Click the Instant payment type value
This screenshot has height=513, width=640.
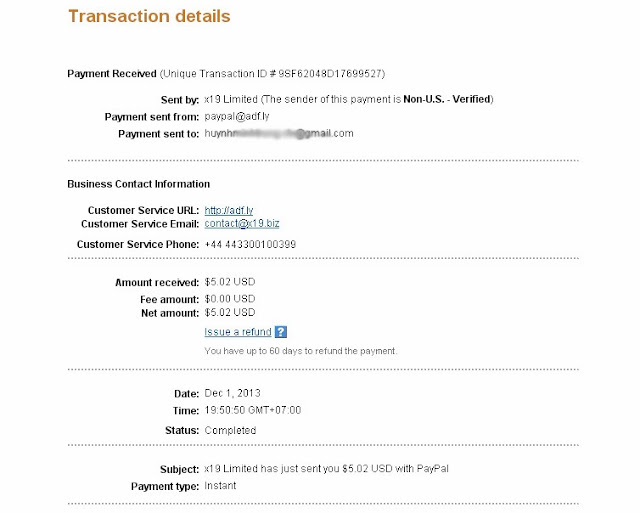(x=221, y=486)
